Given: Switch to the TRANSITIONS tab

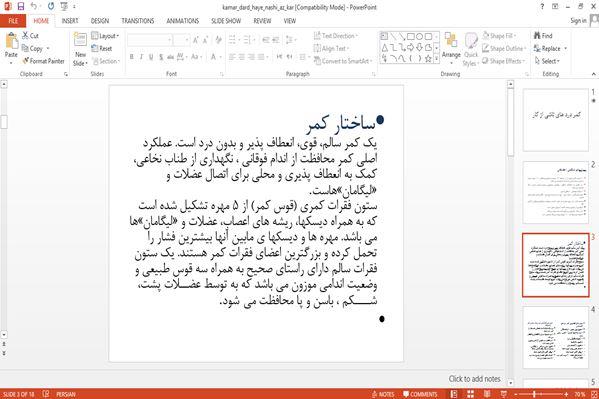Looking at the screenshot, I should tap(138, 21).
